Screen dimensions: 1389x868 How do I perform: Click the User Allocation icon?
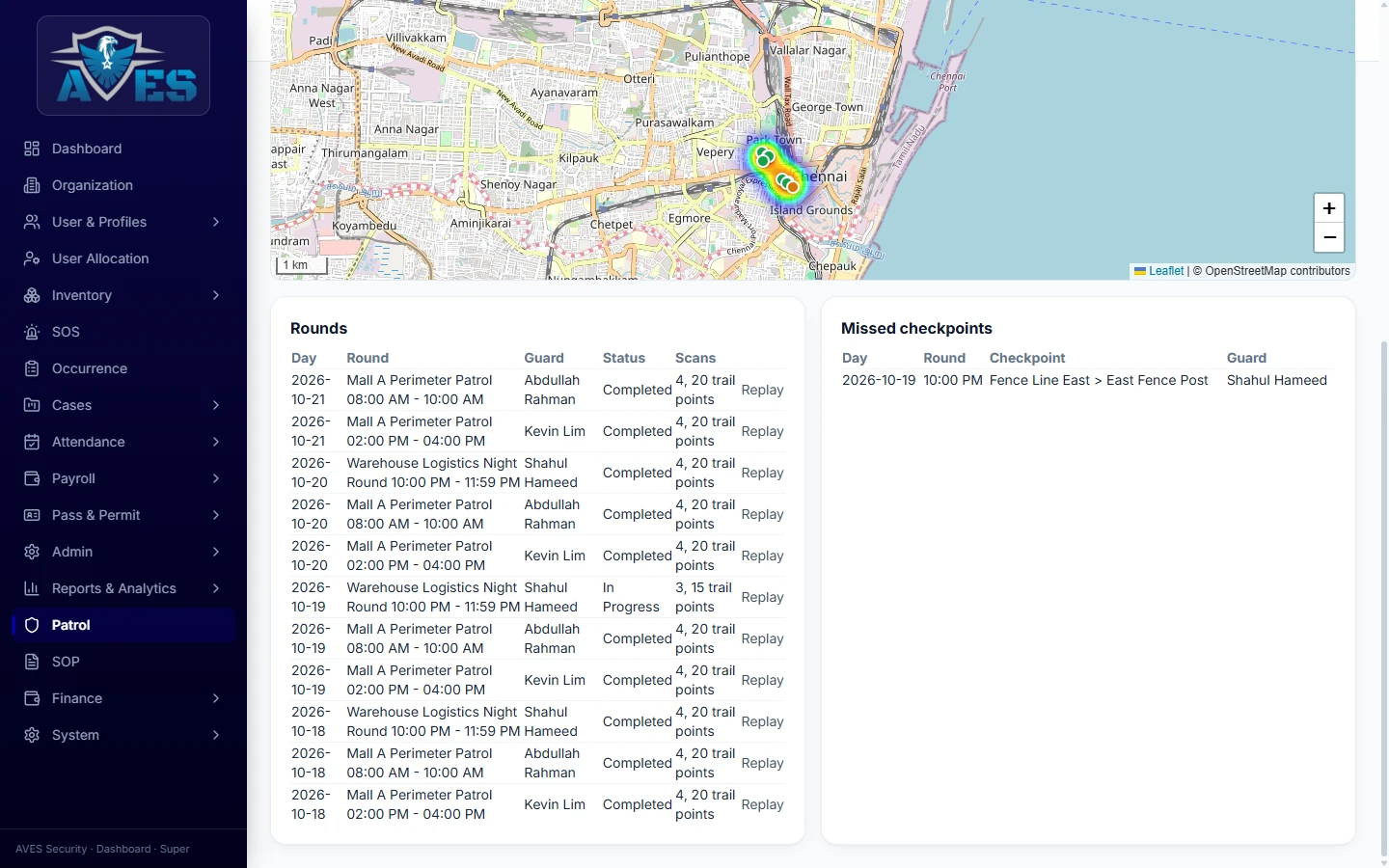click(x=32, y=258)
